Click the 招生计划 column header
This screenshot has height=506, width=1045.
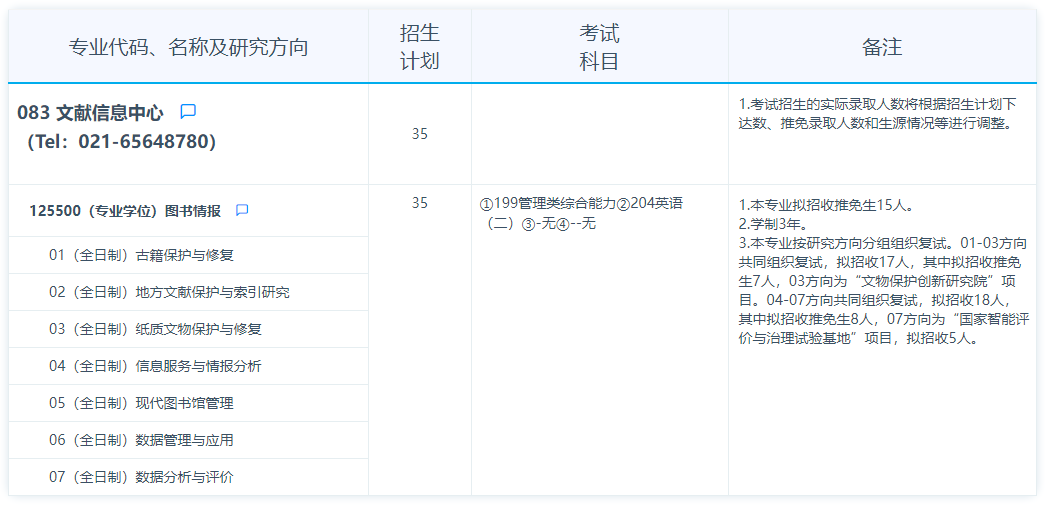point(419,47)
